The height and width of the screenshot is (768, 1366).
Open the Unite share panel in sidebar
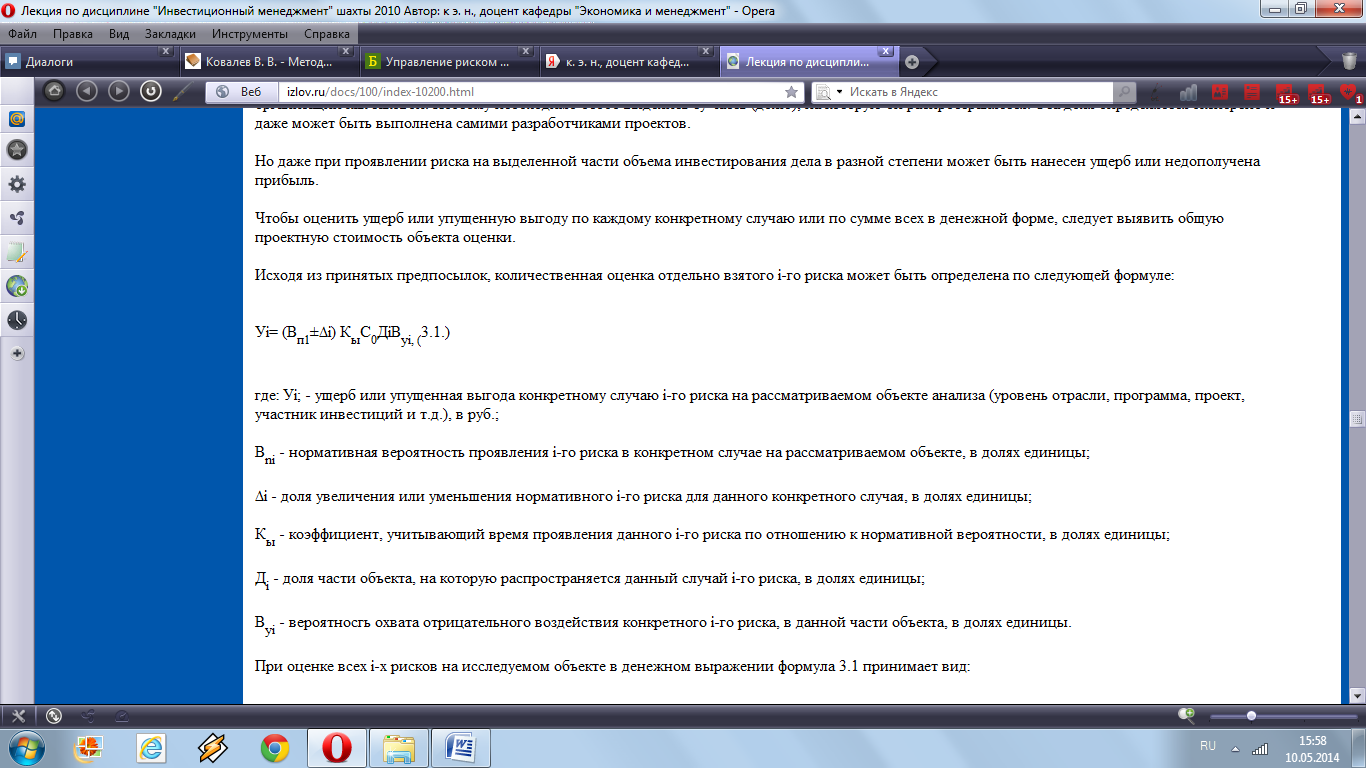(x=16, y=218)
